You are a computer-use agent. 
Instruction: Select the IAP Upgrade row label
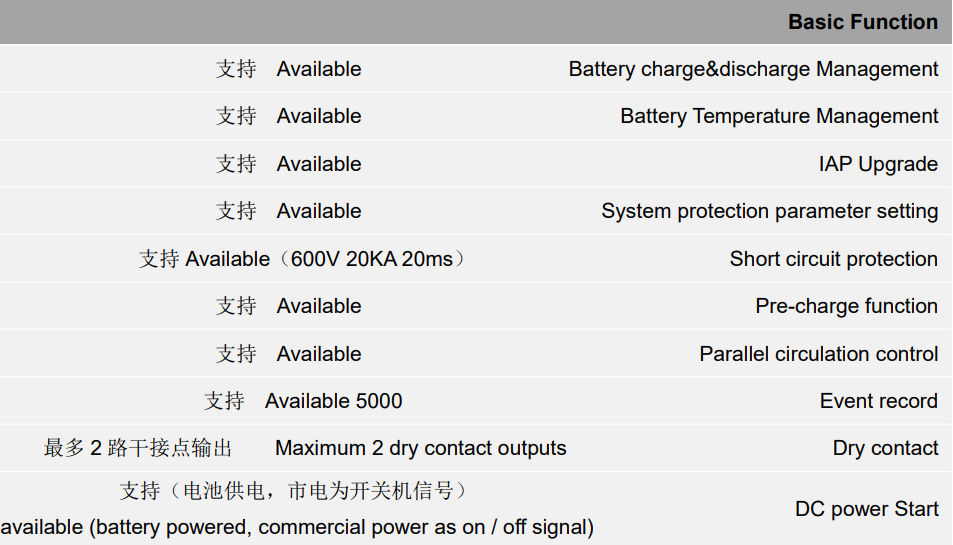[x=878, y=164]
